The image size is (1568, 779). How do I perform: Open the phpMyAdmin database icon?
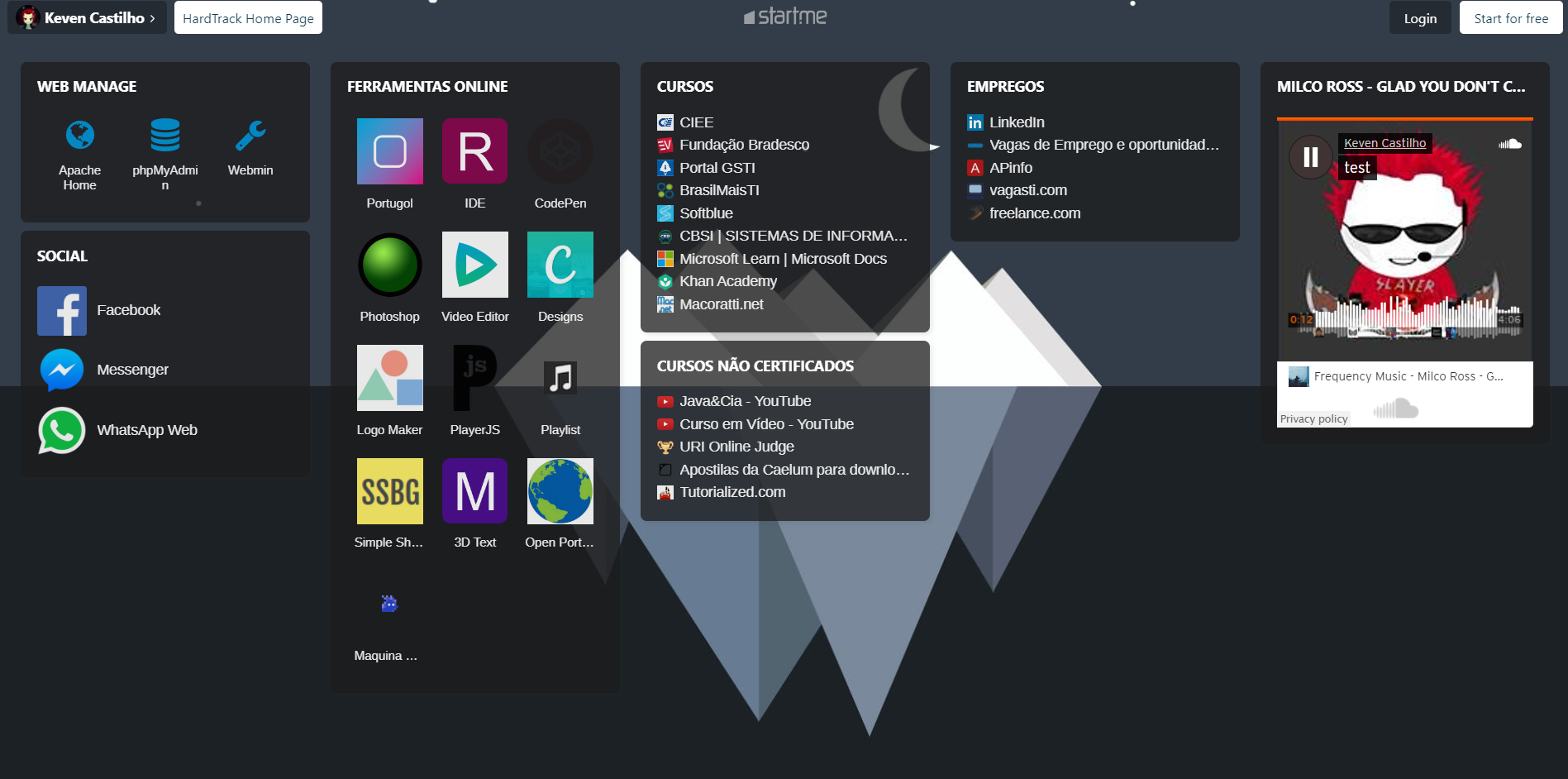pos(165,135)
